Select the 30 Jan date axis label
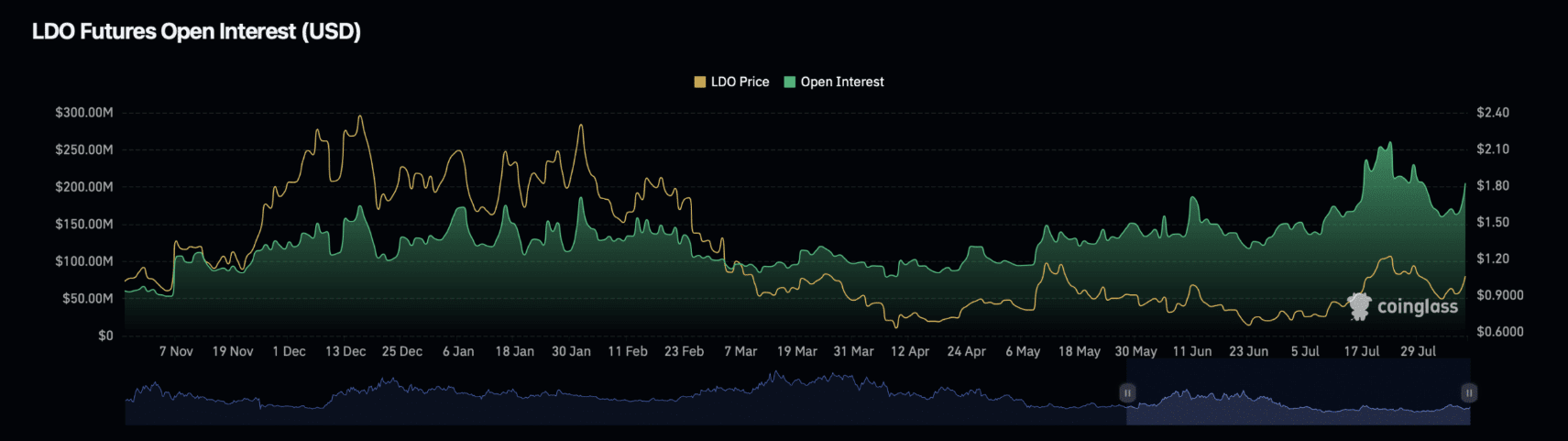The image size is (1568, 441). (x=571, y=351)
